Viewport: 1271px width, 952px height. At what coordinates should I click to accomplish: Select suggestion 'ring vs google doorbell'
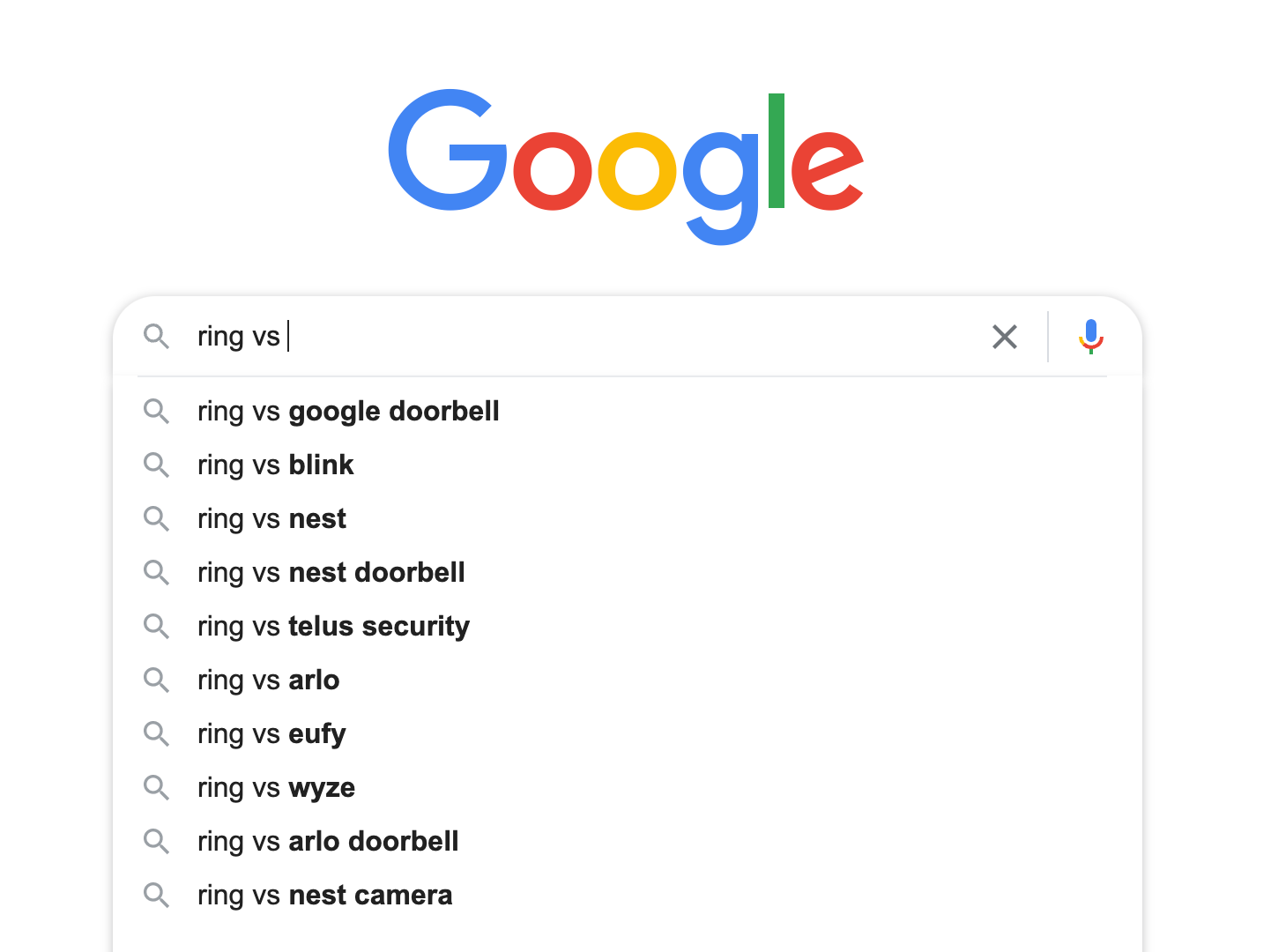pyautogui.click(x=348, y=412)
